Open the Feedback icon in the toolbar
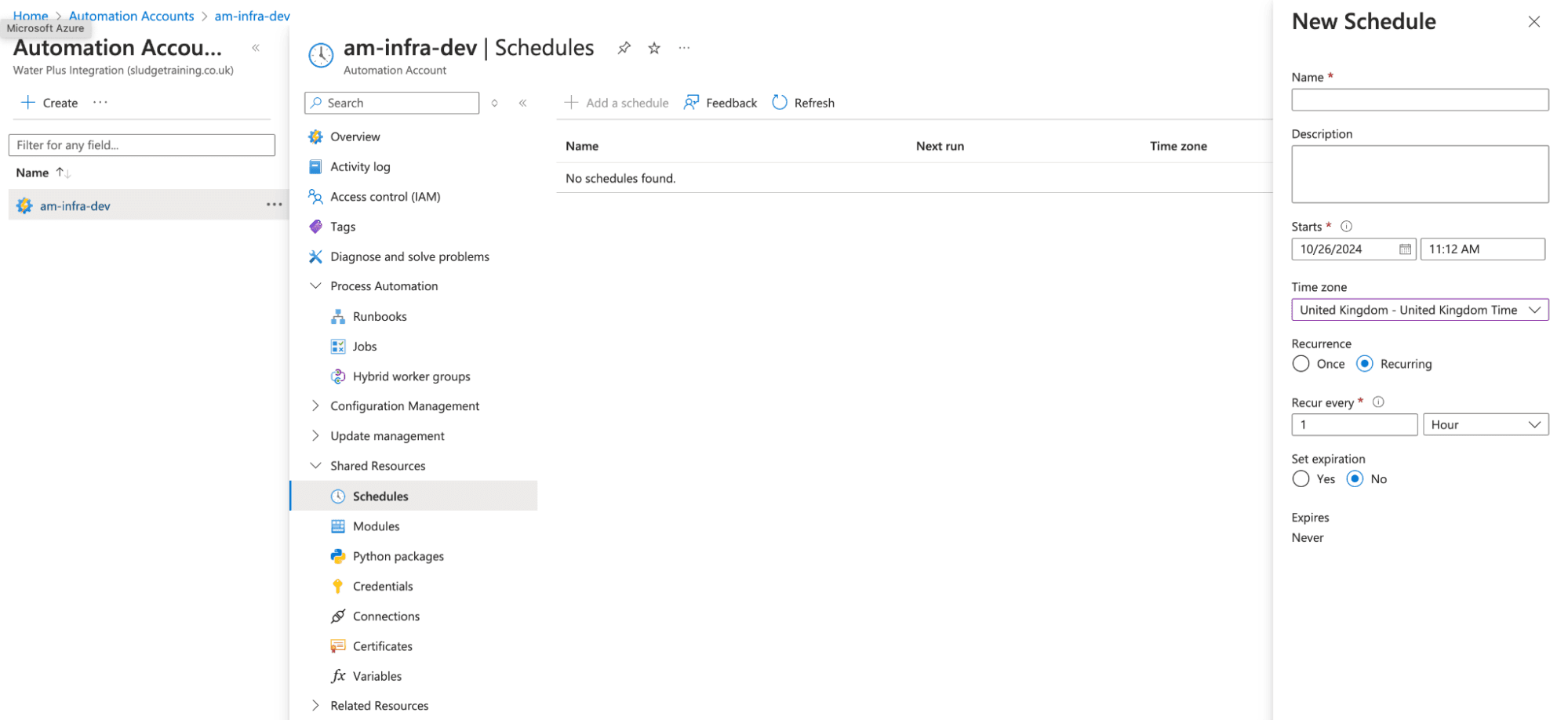 pos(691,103)
